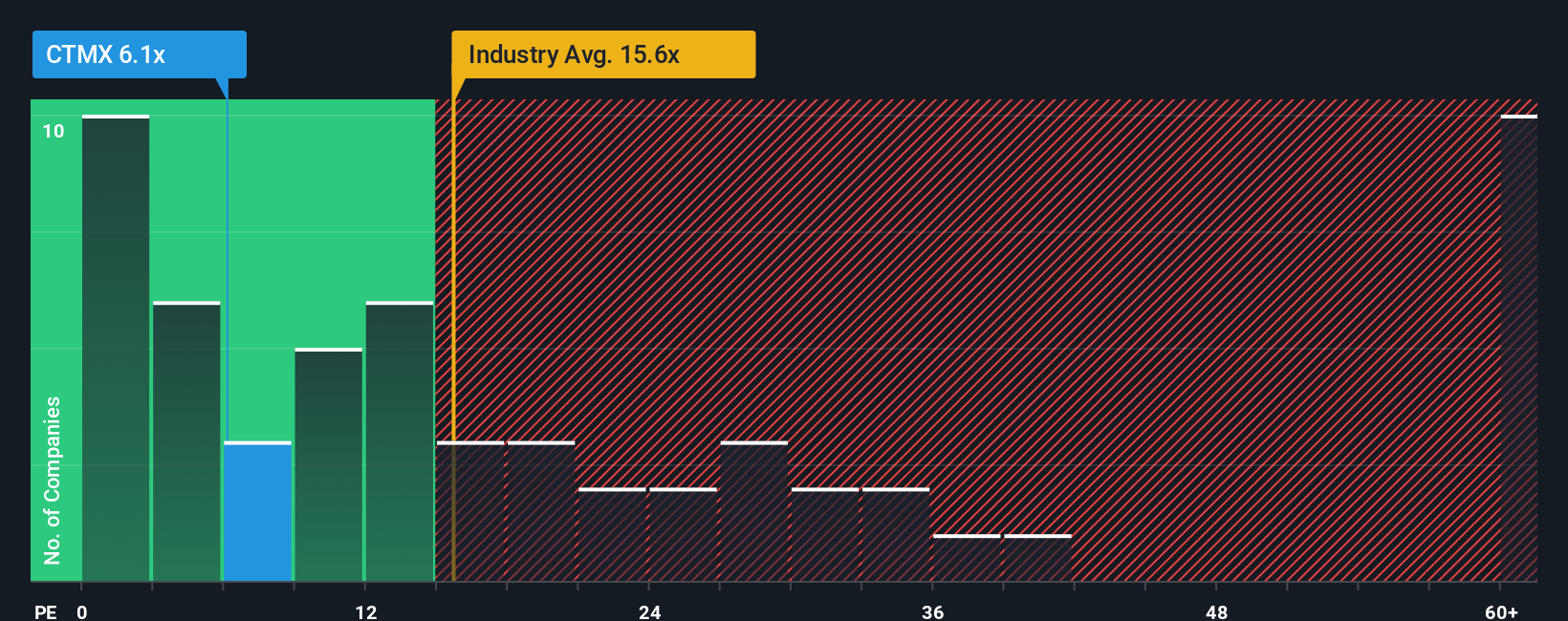Select the second green bar near PE 3
This screenshot has width=1568, height=621.
[x=186, y=441]
